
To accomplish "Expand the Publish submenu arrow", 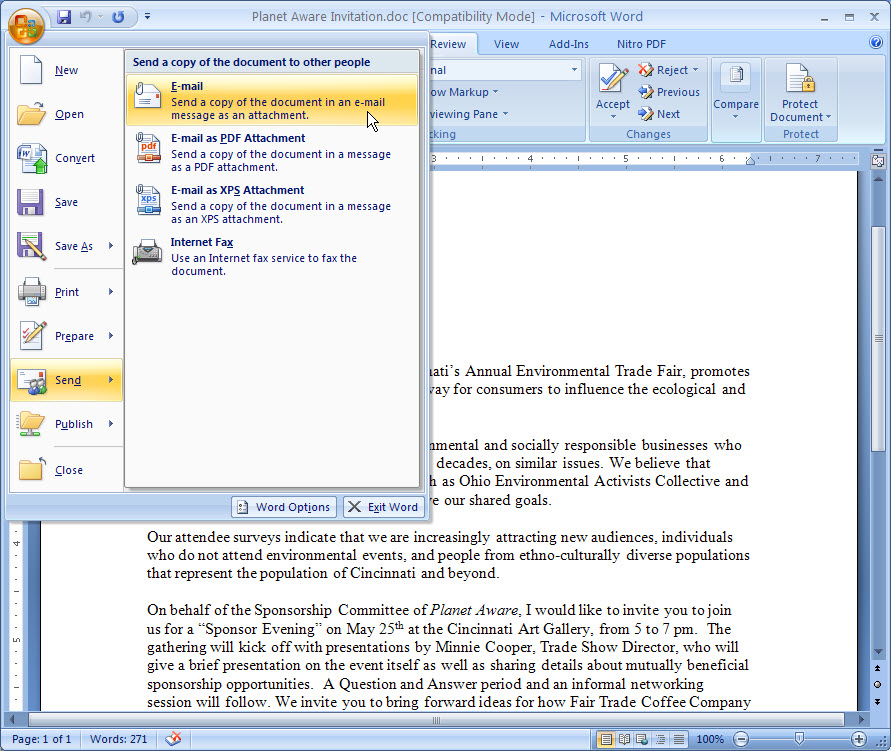I will pos(111,423).
